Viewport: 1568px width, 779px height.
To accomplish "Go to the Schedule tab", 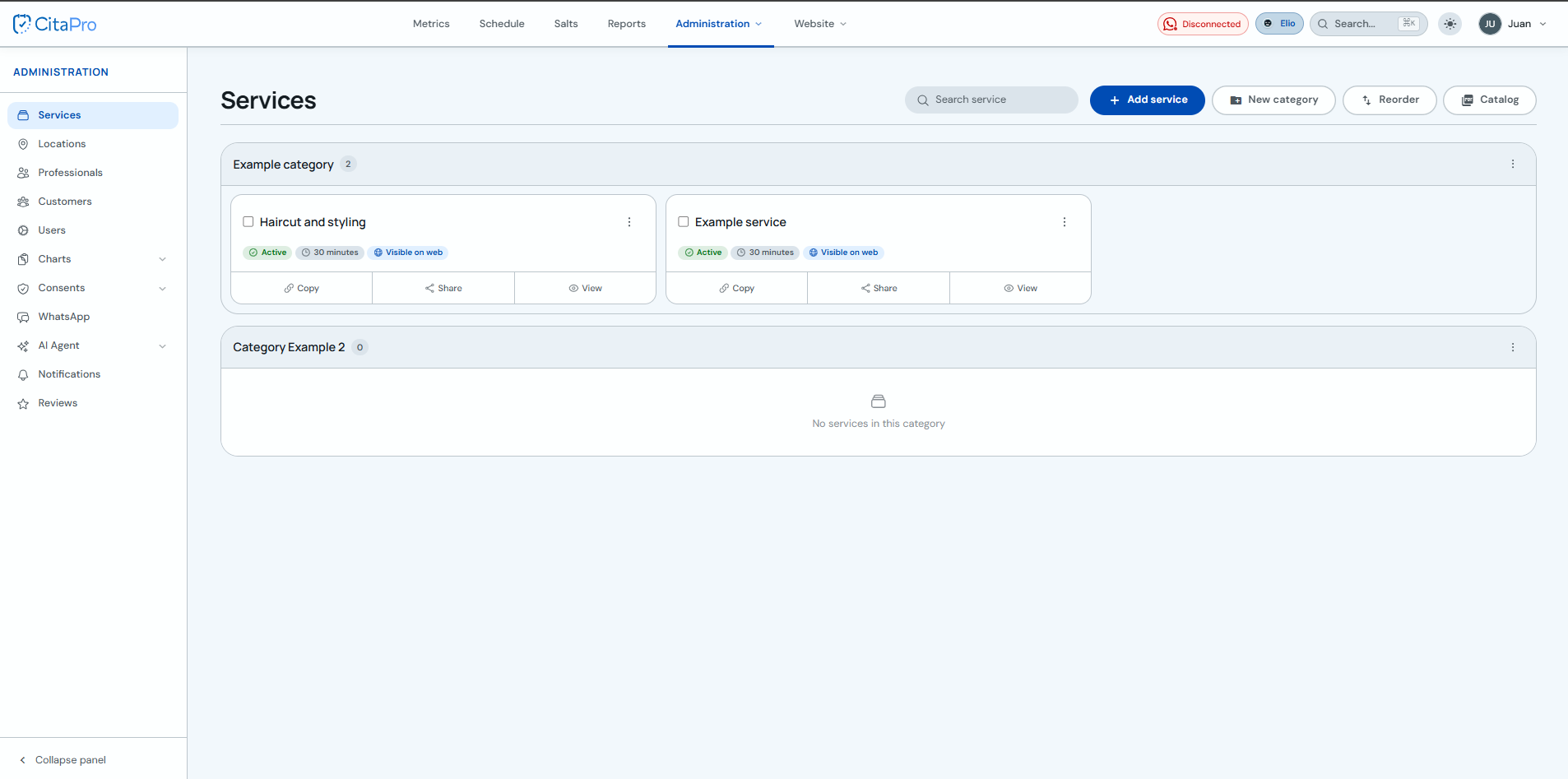I will coord(502,24).
